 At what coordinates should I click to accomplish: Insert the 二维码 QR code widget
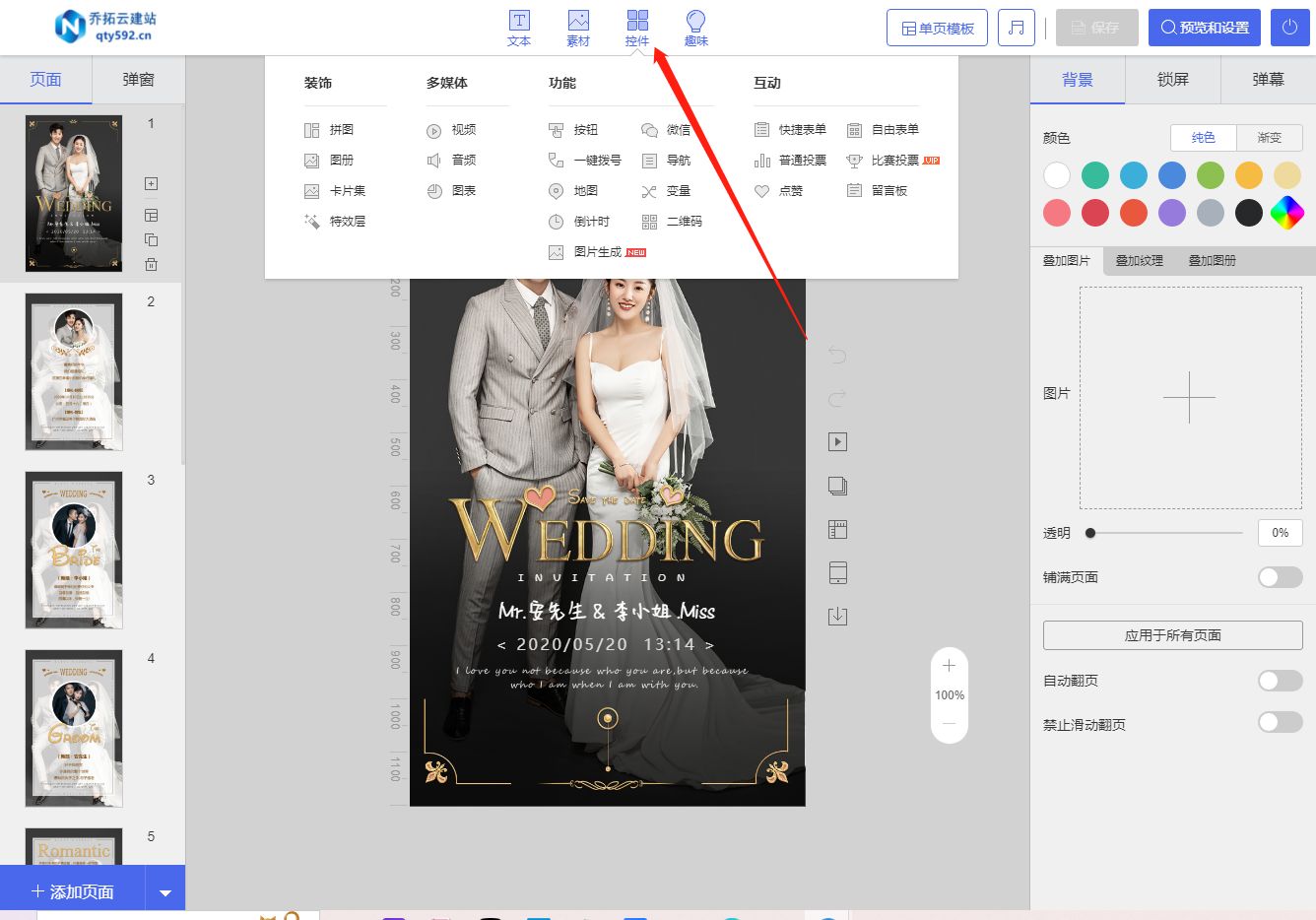680,221
